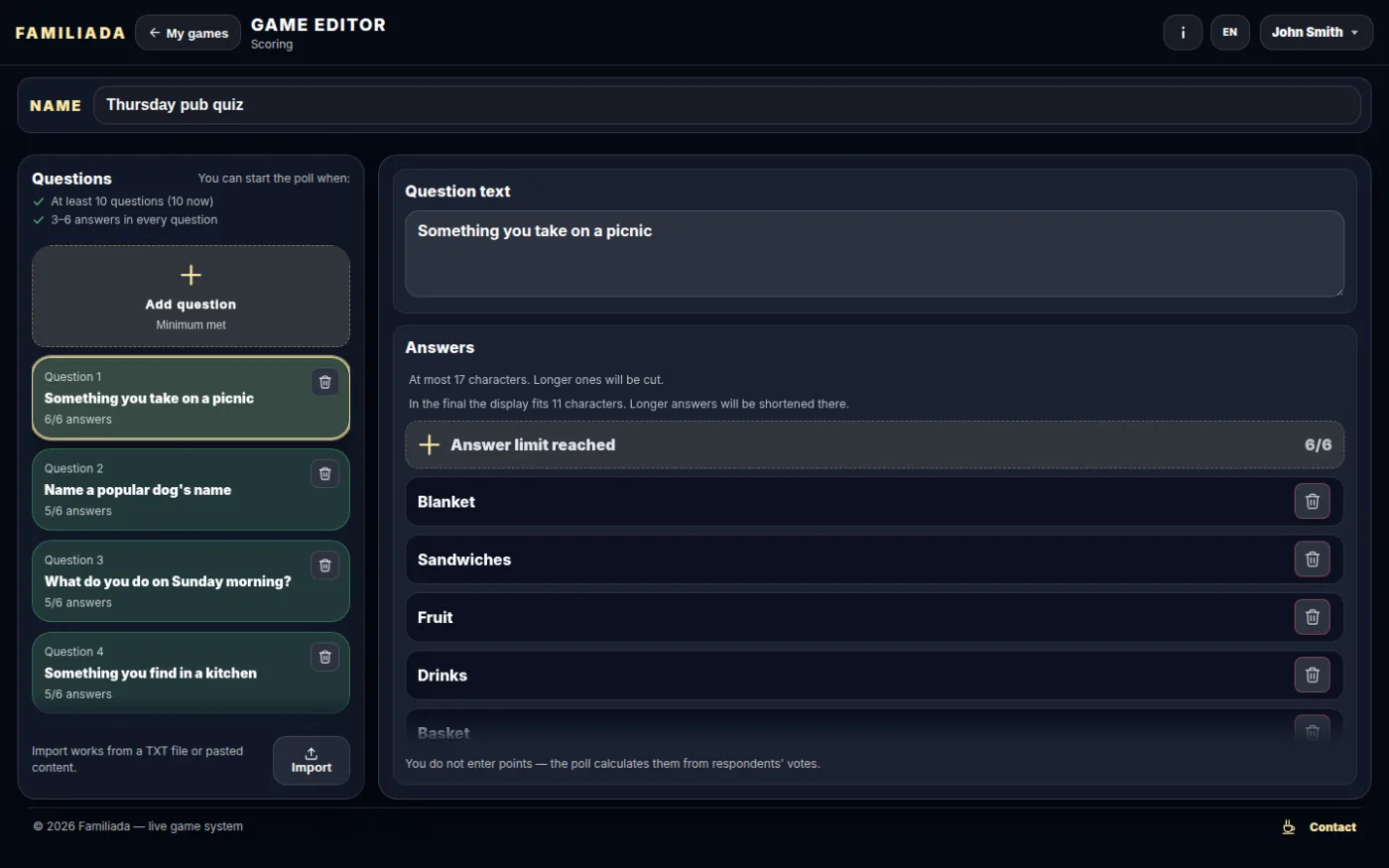This screenshot has height=868, width=1389.
Task: Click the Import button
Action: pyautogui.click(x=311, y=761)
